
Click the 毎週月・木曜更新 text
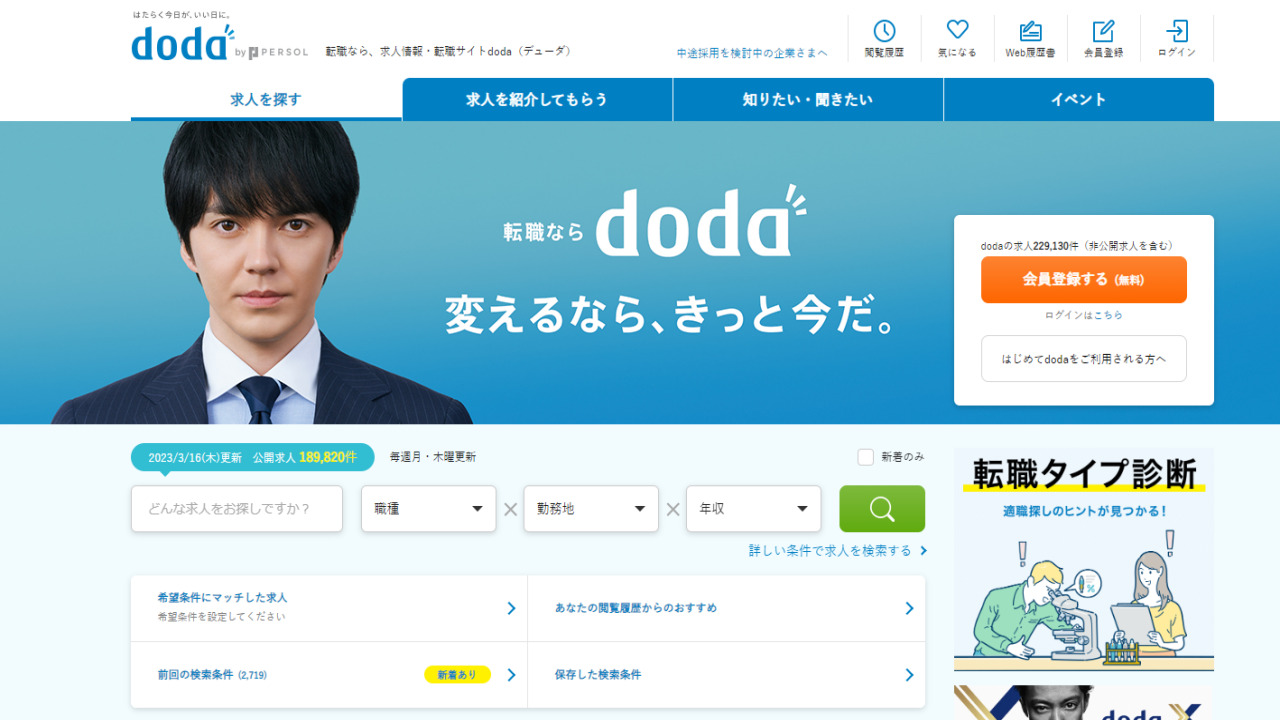pos(433,457)
